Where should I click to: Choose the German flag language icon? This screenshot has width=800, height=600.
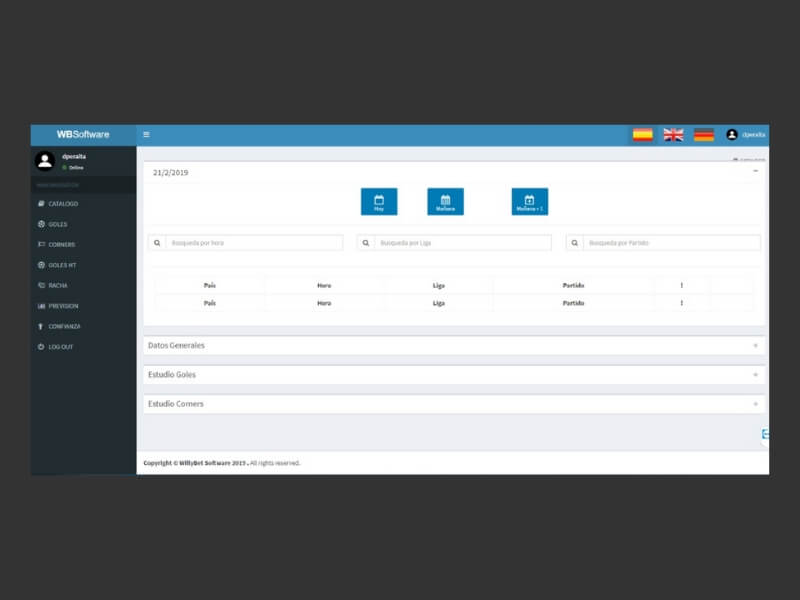(704, 135)
